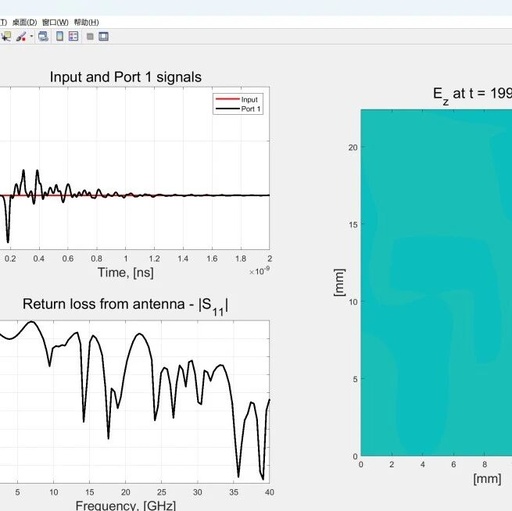Insert a colorbar using the toolbar icon
Viewport: 512px width, 511px height.
(60, 36)
